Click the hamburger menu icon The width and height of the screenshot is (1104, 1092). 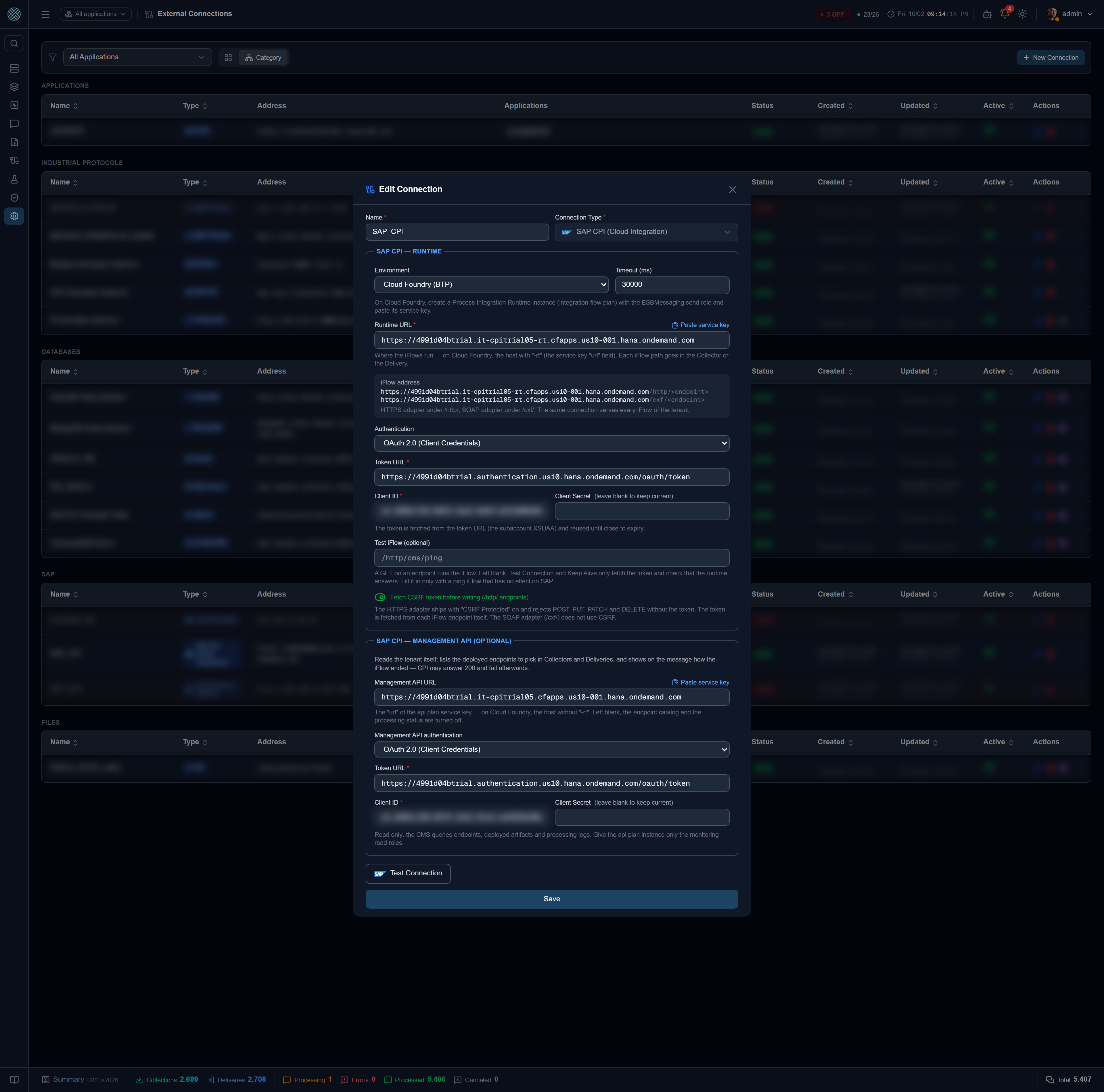45,14
